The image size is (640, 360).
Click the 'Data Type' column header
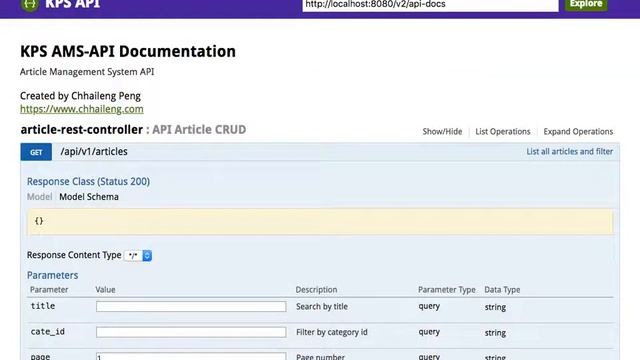502,290
